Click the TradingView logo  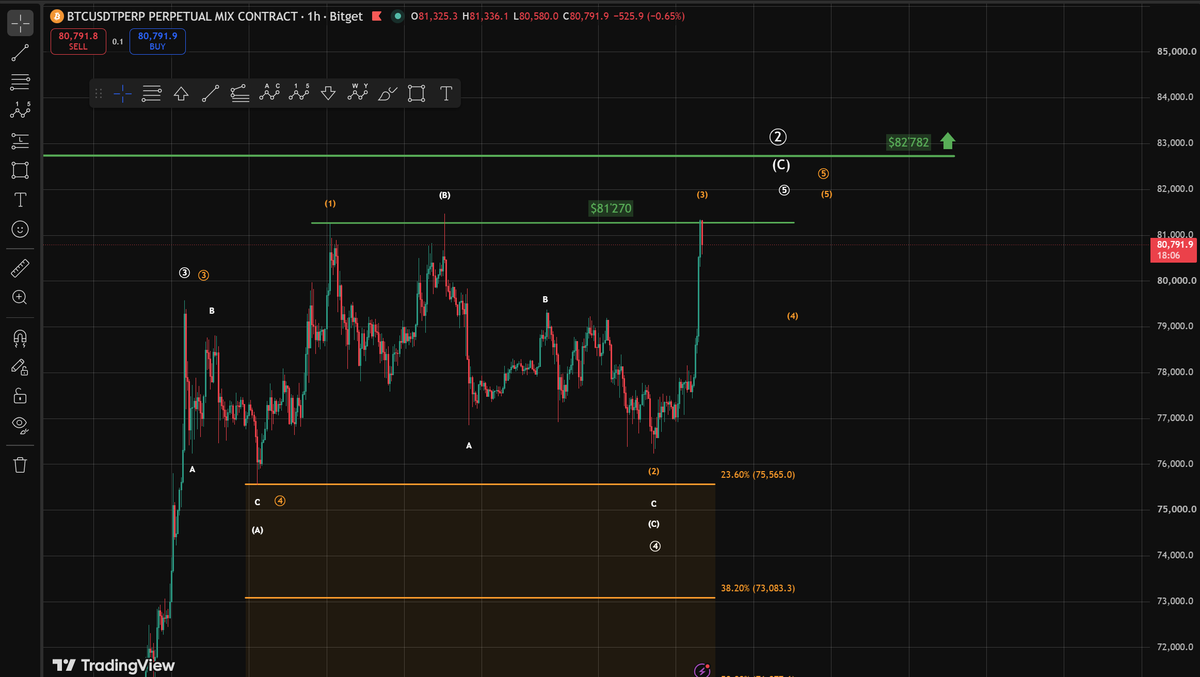click(x=113, y=665)
